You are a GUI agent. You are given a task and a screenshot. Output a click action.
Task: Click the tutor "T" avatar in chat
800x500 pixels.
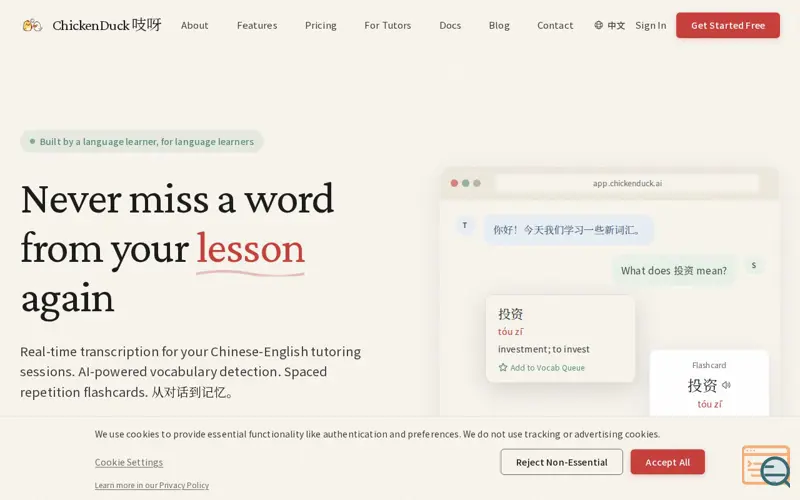coord(464,226)
